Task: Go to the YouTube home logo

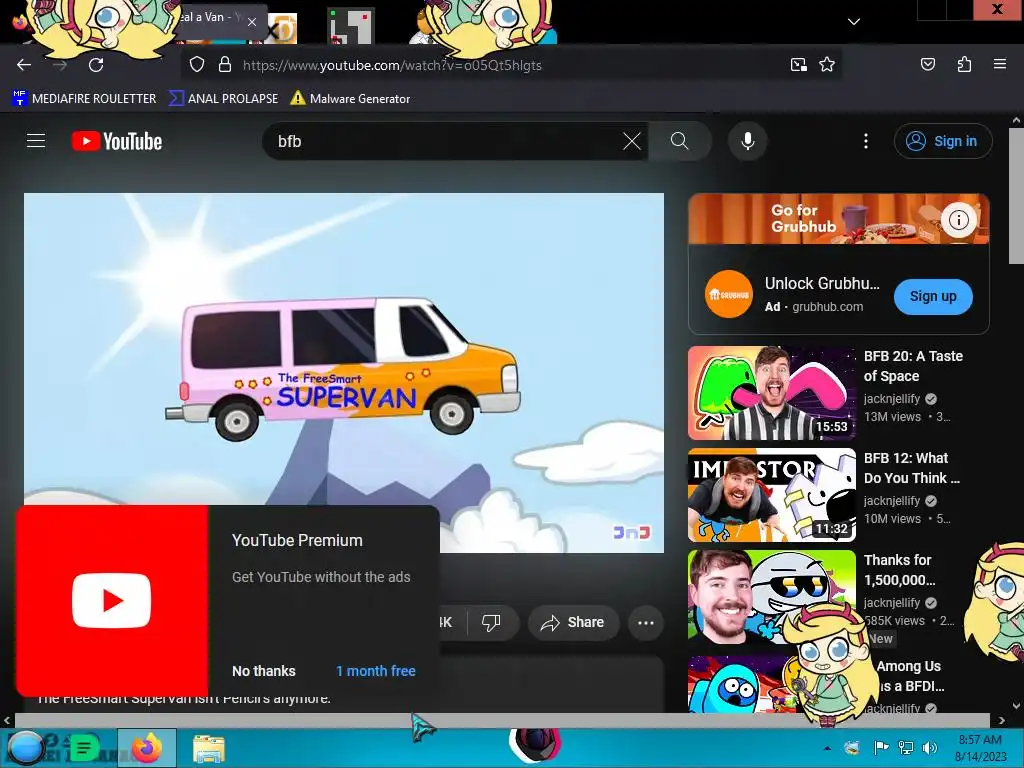Action: [x=117, y=141]
